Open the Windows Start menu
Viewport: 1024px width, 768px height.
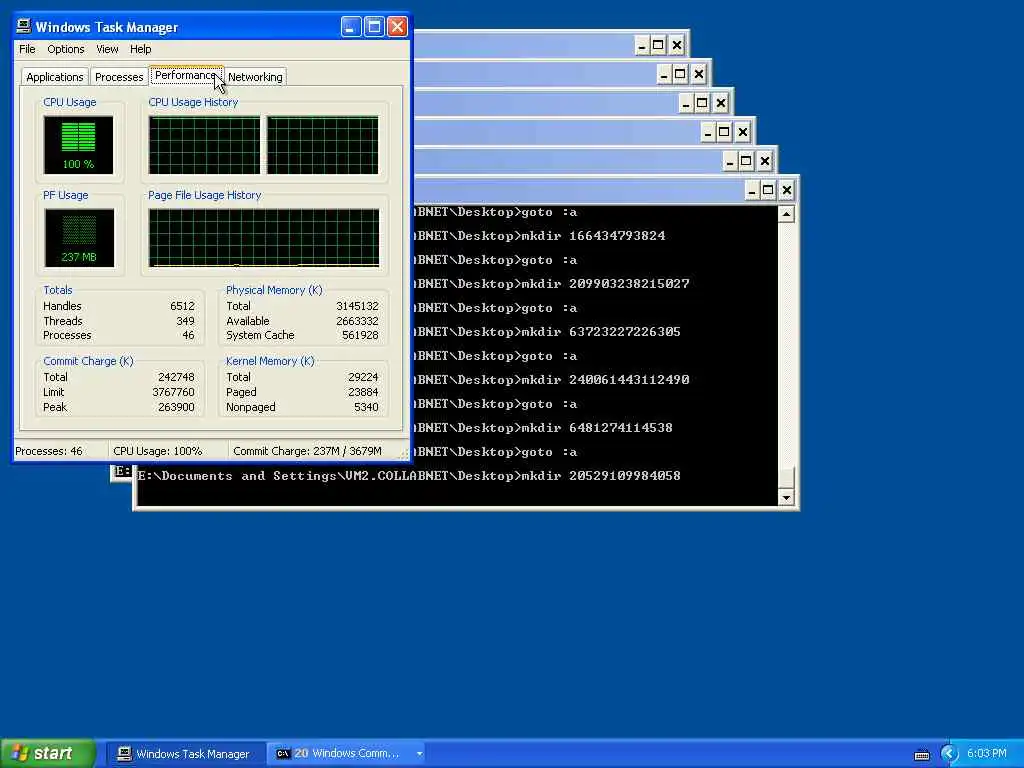(48, 754)
